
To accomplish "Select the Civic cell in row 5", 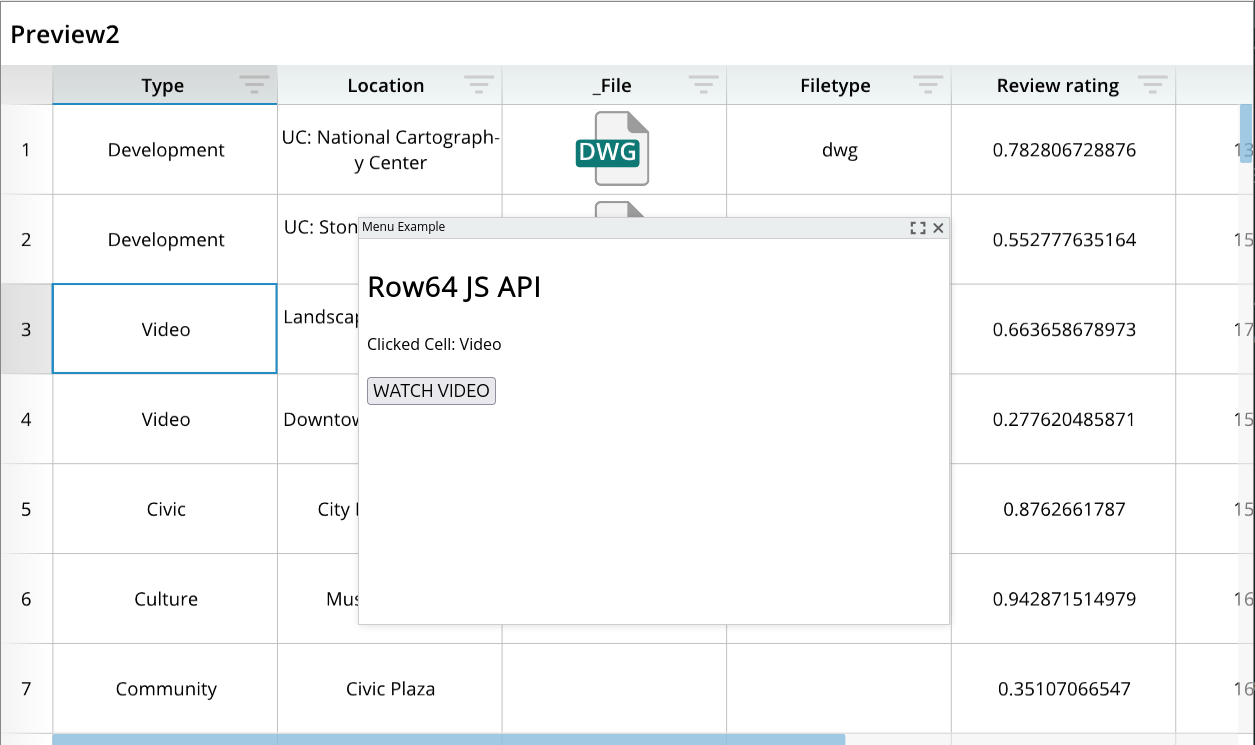I will [x=165, y=509].
